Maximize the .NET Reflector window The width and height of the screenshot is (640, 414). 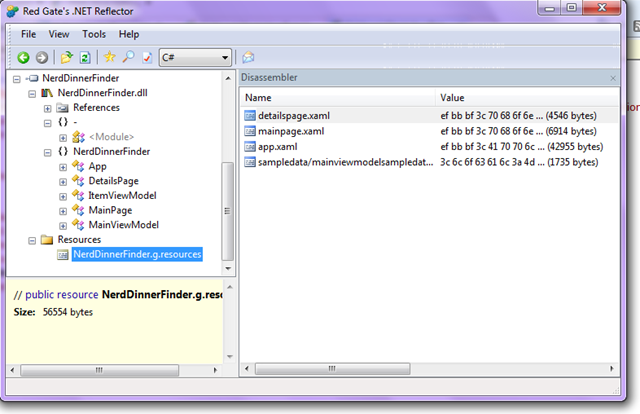[572, 8]
